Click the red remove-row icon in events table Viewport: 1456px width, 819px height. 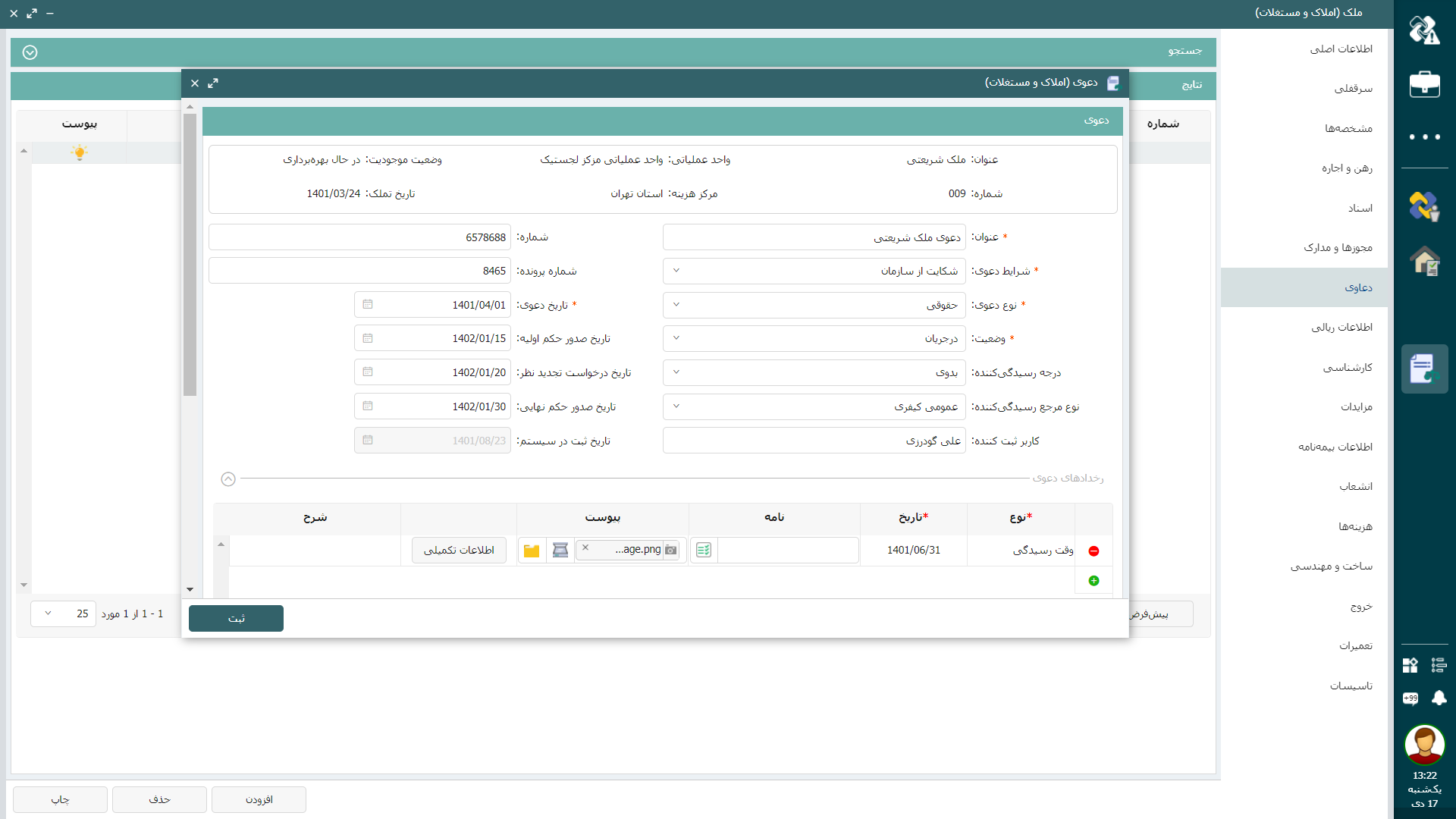(1094, 551)
